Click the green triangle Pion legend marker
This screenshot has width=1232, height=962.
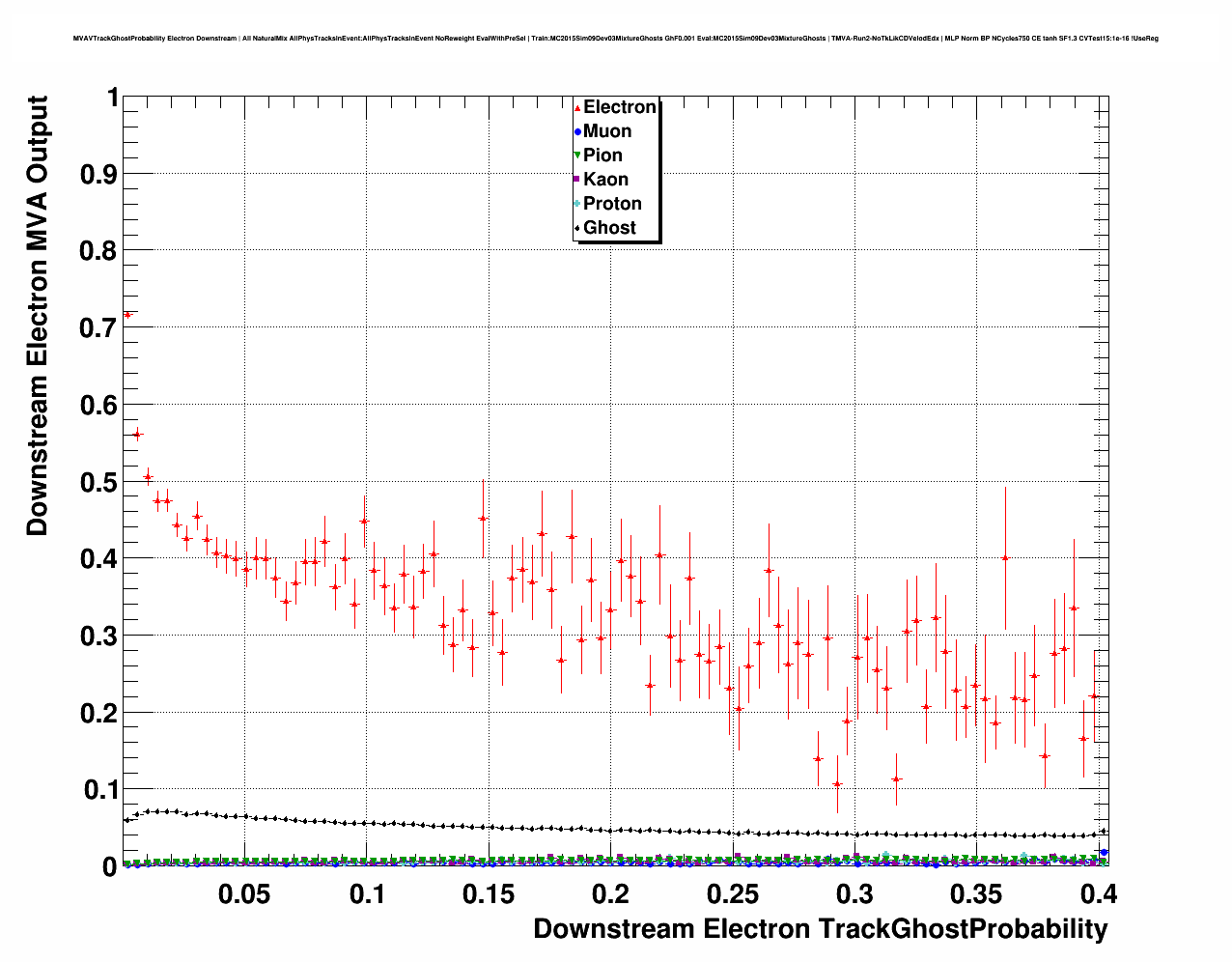coord(577,156)
